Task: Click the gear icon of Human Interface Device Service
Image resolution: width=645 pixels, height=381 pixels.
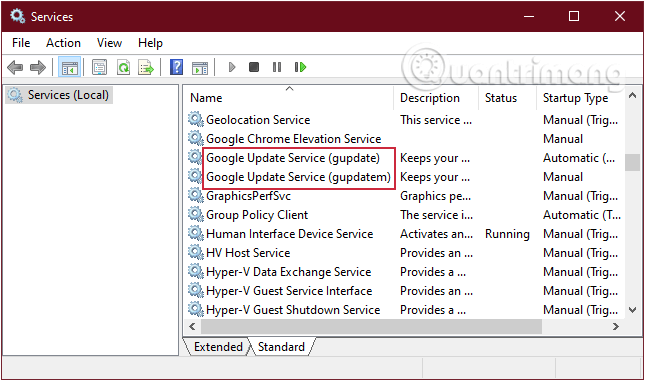Action: [x=196, y=233]
